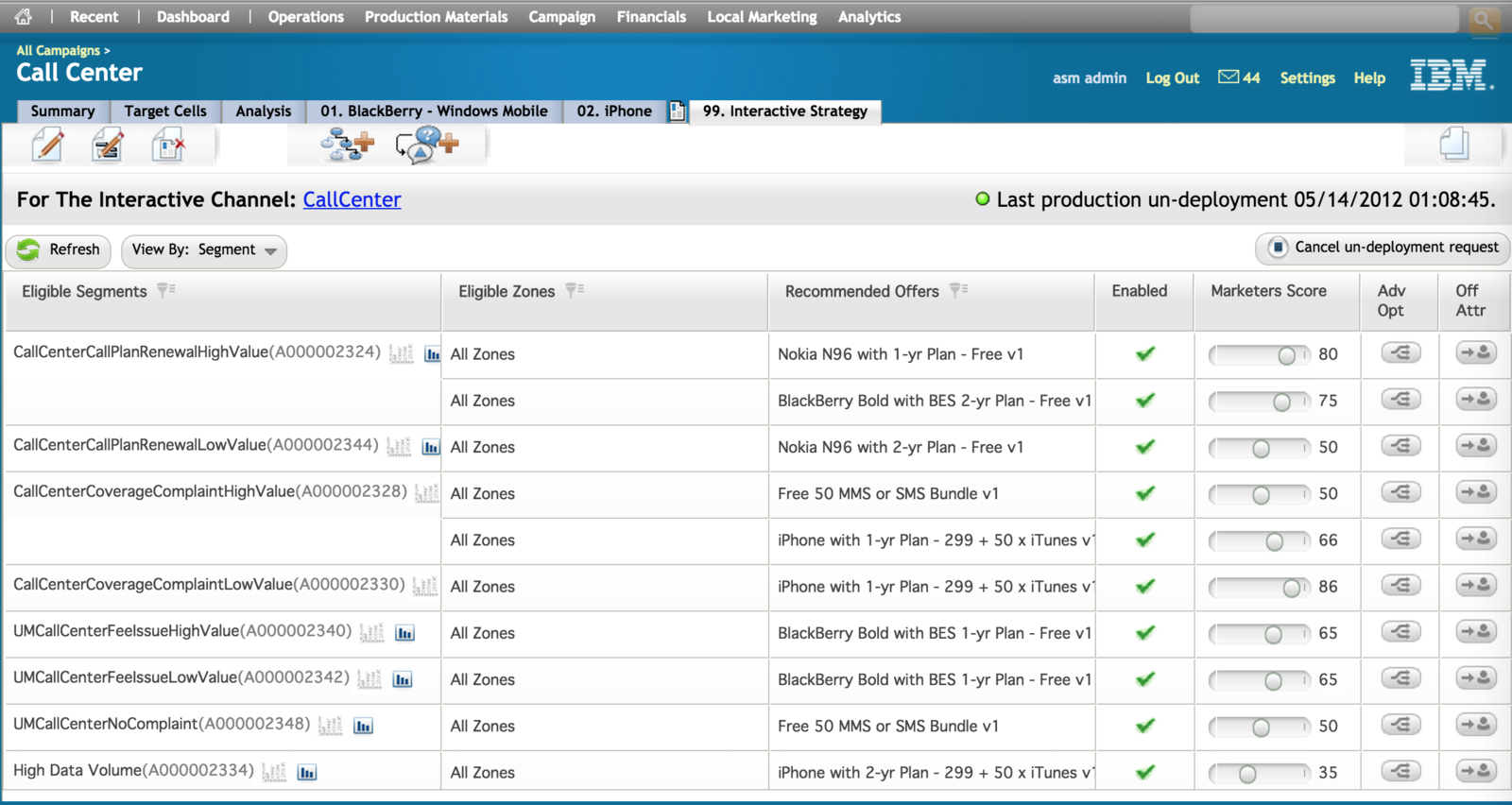Open advanced options for BlackBerry Bold BES 2-yr row

[x=1400, y=399]
